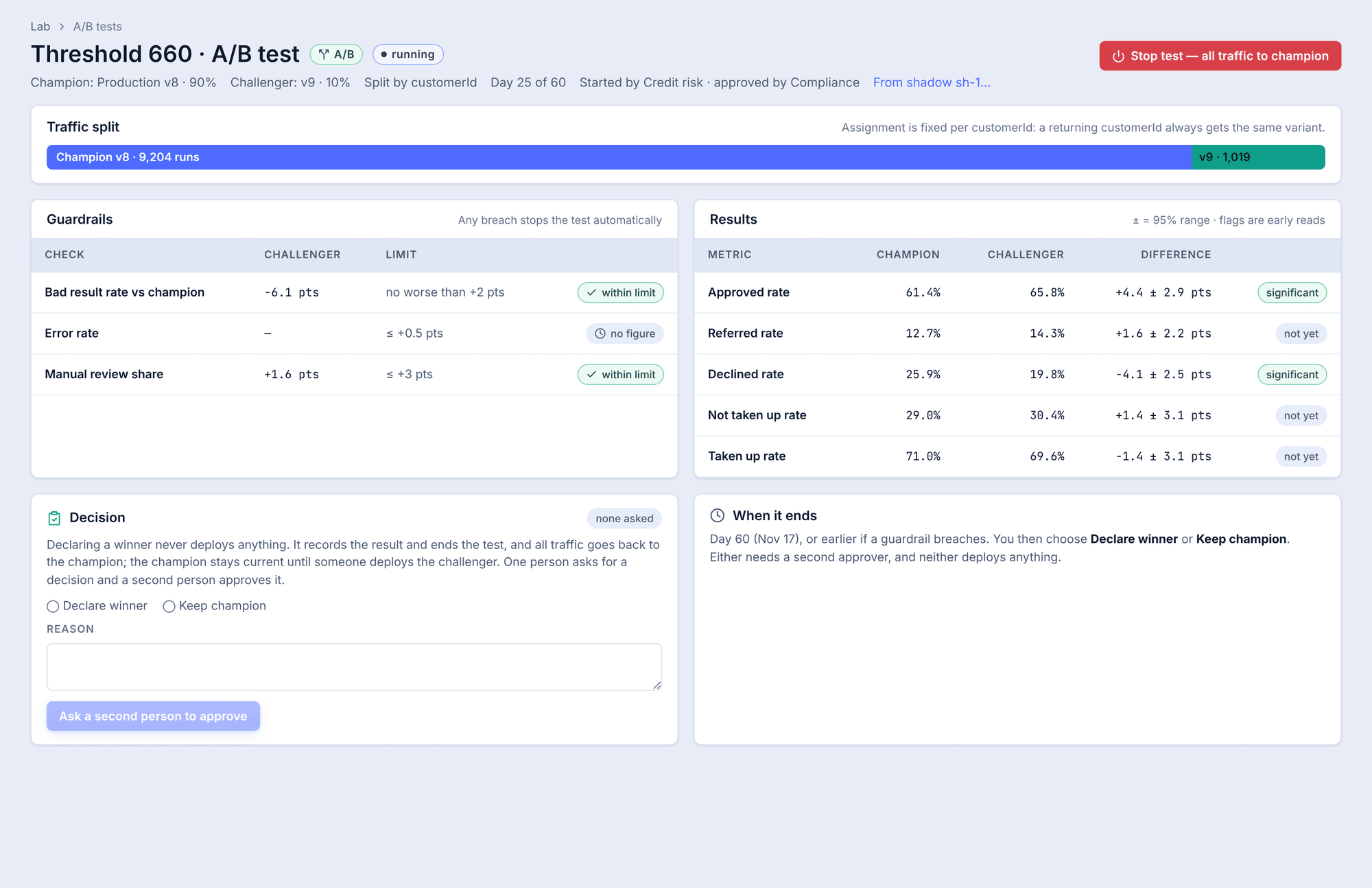Image resolution: width=1372 pixels, height=888 pixels.
Task: Open the Lab breadcrumb
Action: pos(40,27)
